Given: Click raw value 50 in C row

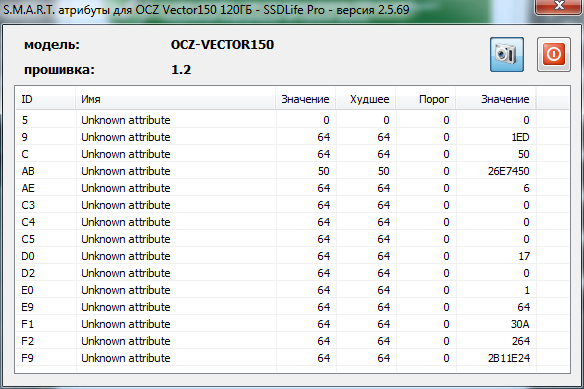Looking at the screenshot, I should [523, 154].
